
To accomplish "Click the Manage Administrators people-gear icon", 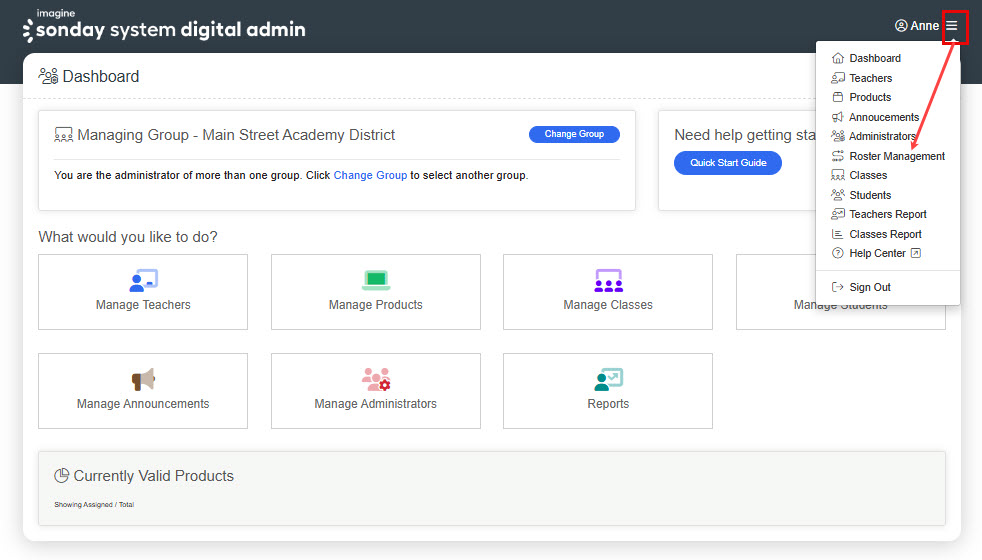I will (376, 379).
